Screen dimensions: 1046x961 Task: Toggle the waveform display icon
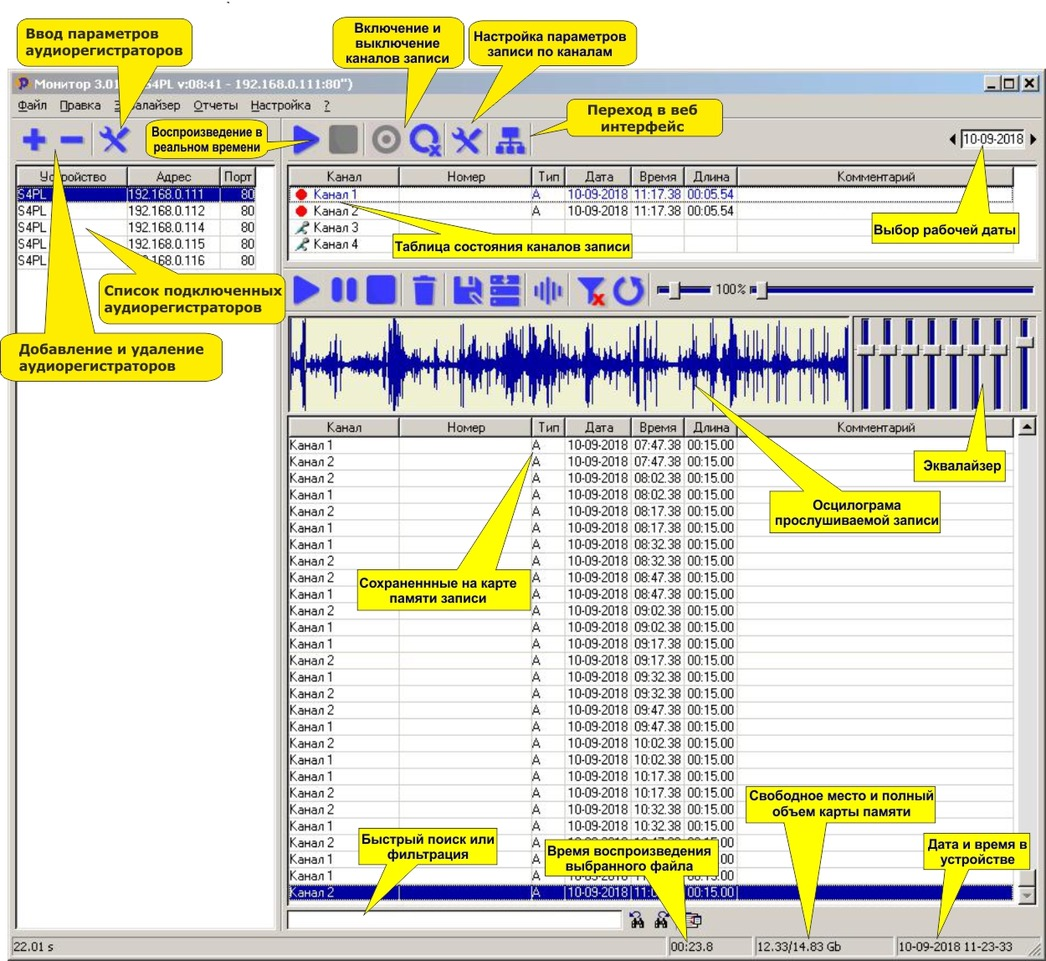547,291
